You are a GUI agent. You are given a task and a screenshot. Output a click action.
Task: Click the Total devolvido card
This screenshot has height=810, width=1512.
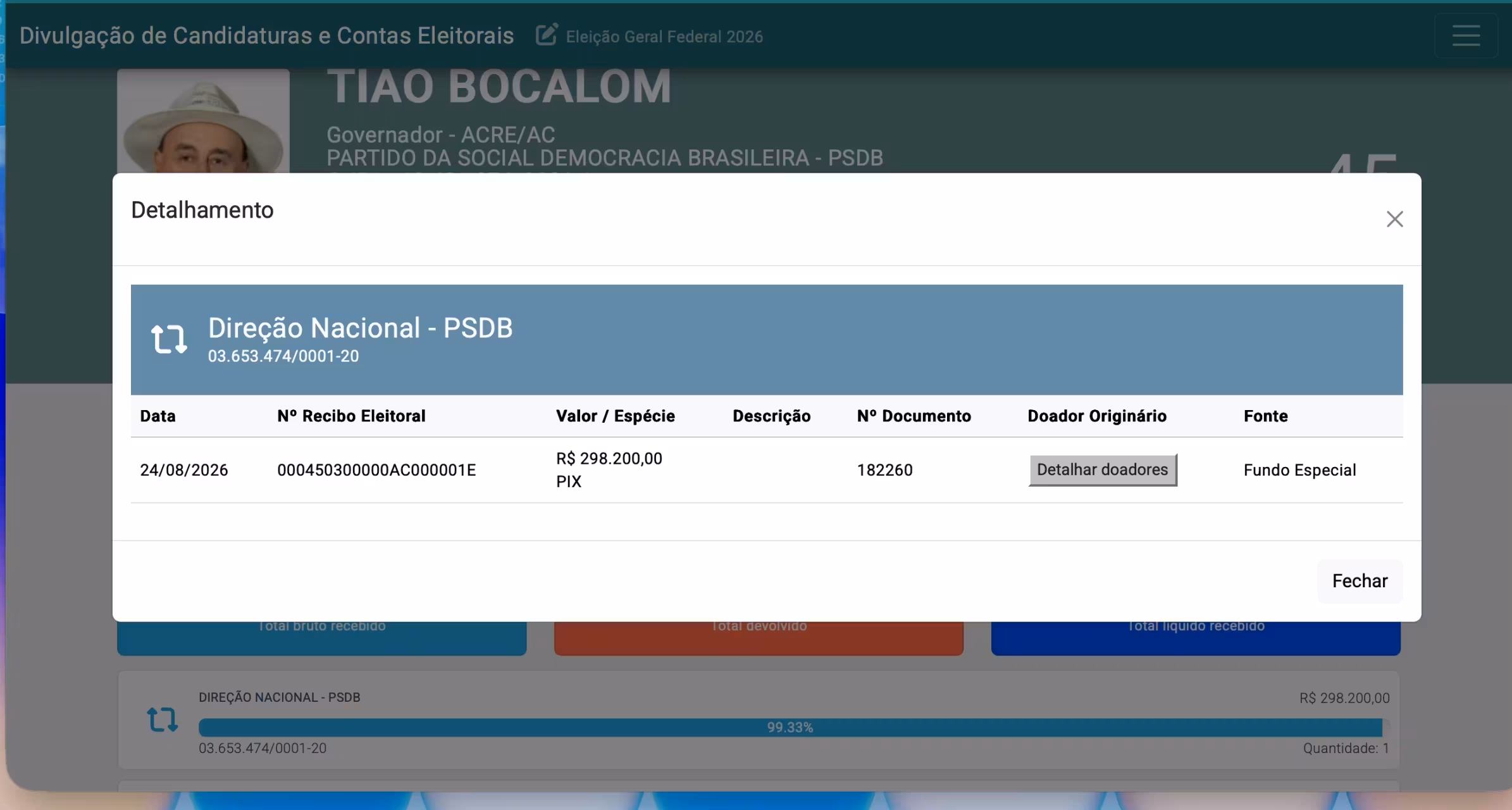coord(759,638)
